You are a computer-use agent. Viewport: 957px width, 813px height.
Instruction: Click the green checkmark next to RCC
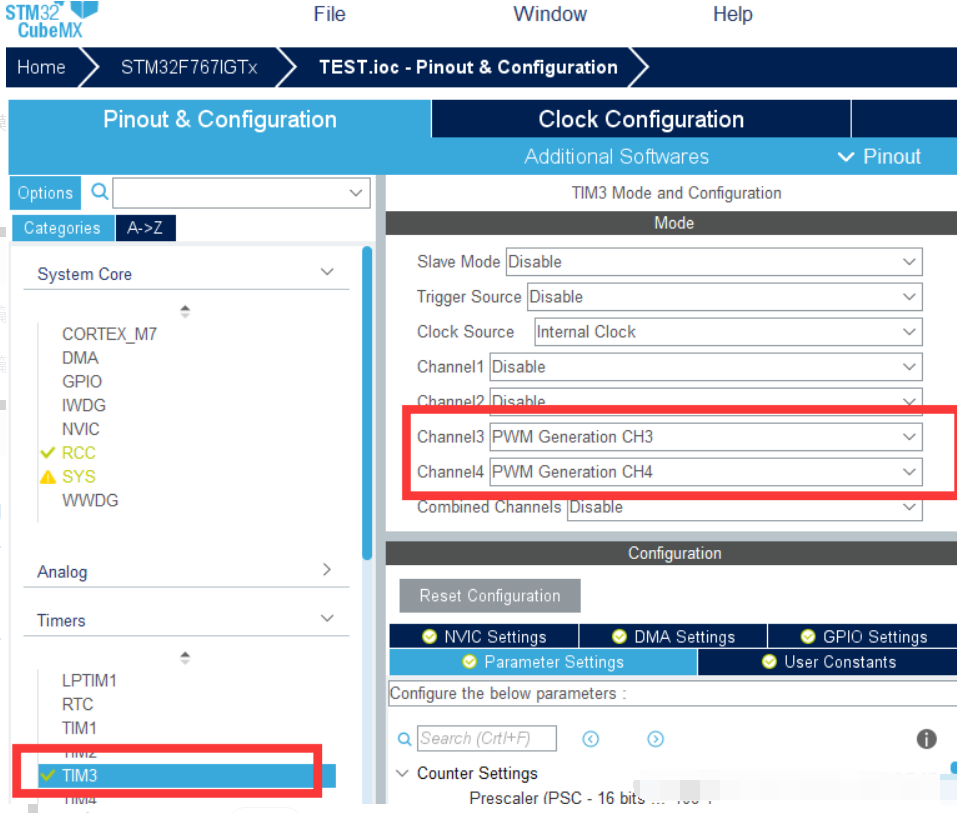pyautogui.click(x=48, y=453)
